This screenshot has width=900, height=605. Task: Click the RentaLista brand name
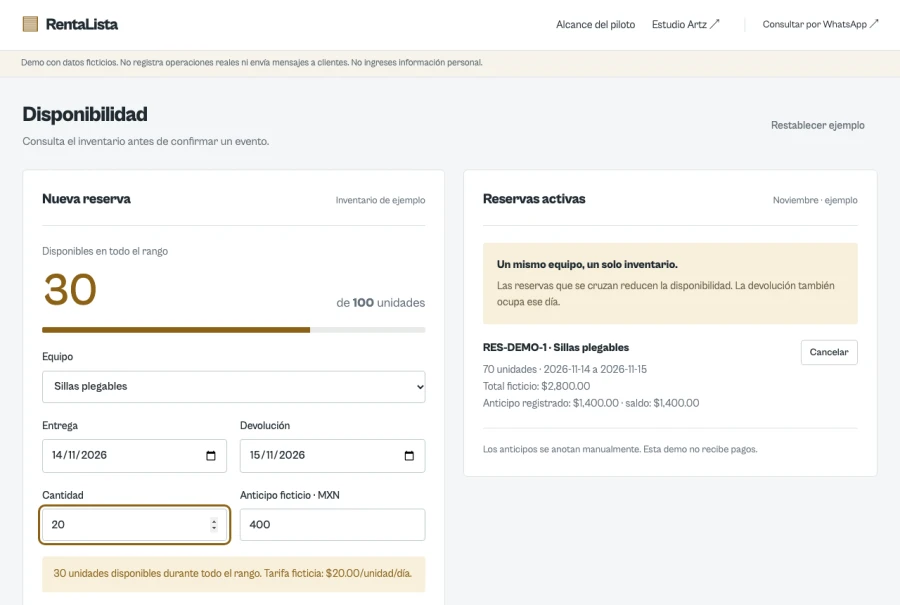point(82,24)
